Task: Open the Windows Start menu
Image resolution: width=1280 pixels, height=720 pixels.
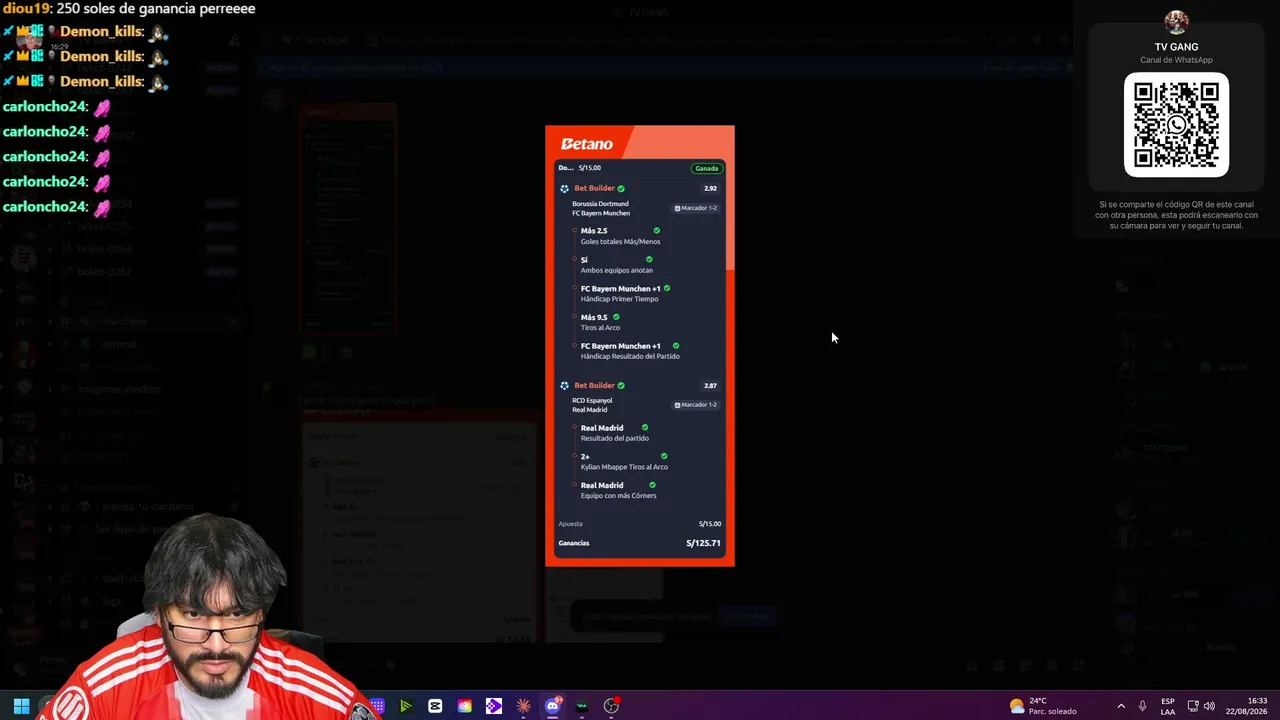Action: pos(21,706)
